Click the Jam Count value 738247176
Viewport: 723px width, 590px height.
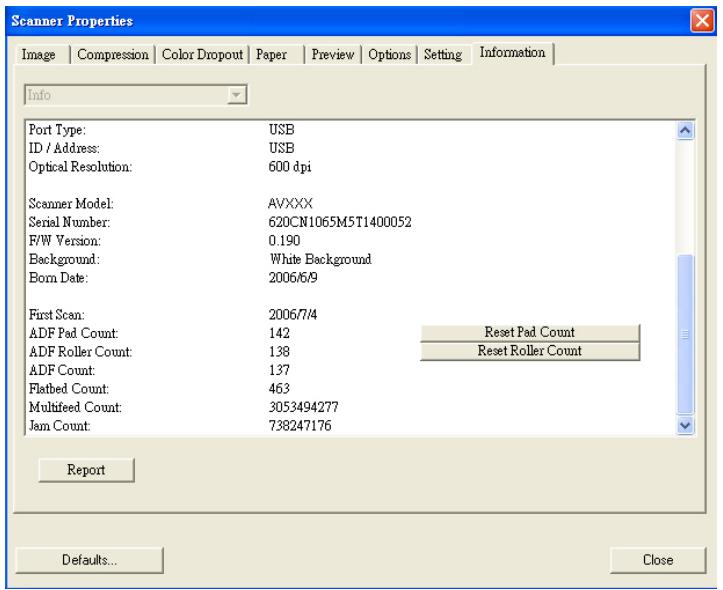point(300,425)
